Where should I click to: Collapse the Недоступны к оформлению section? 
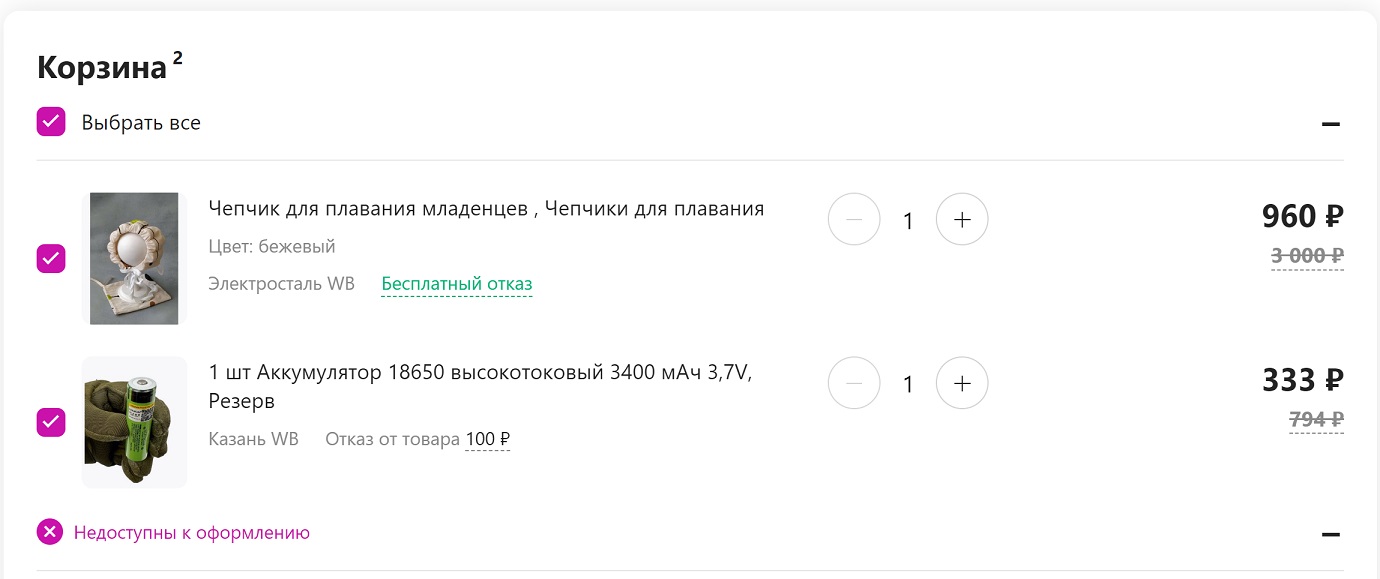click(x=1330, y=534)
